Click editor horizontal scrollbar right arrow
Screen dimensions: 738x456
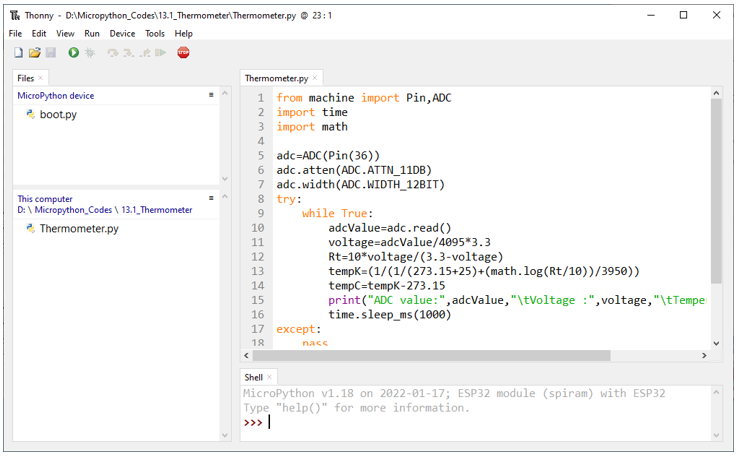tap(705, 355)
